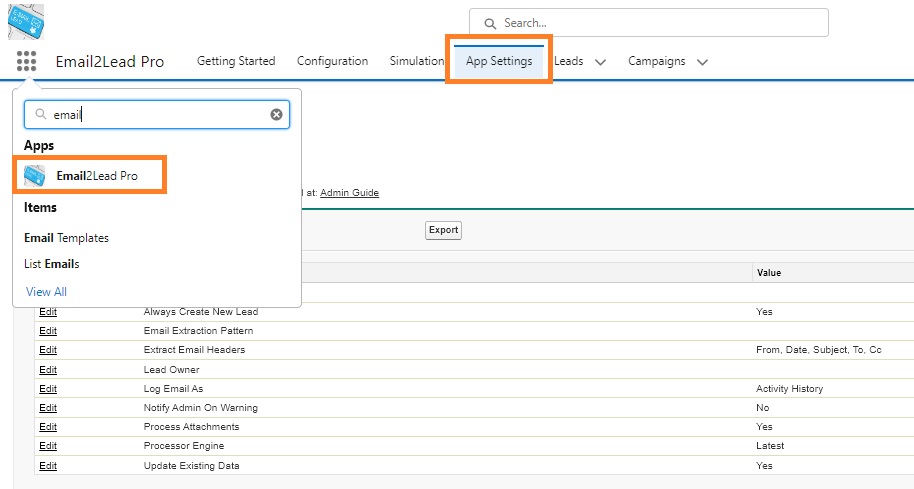This screenshot has width=914, height=489.
Task: Click the 'No' value for Notify Admin
Action: 762,408
